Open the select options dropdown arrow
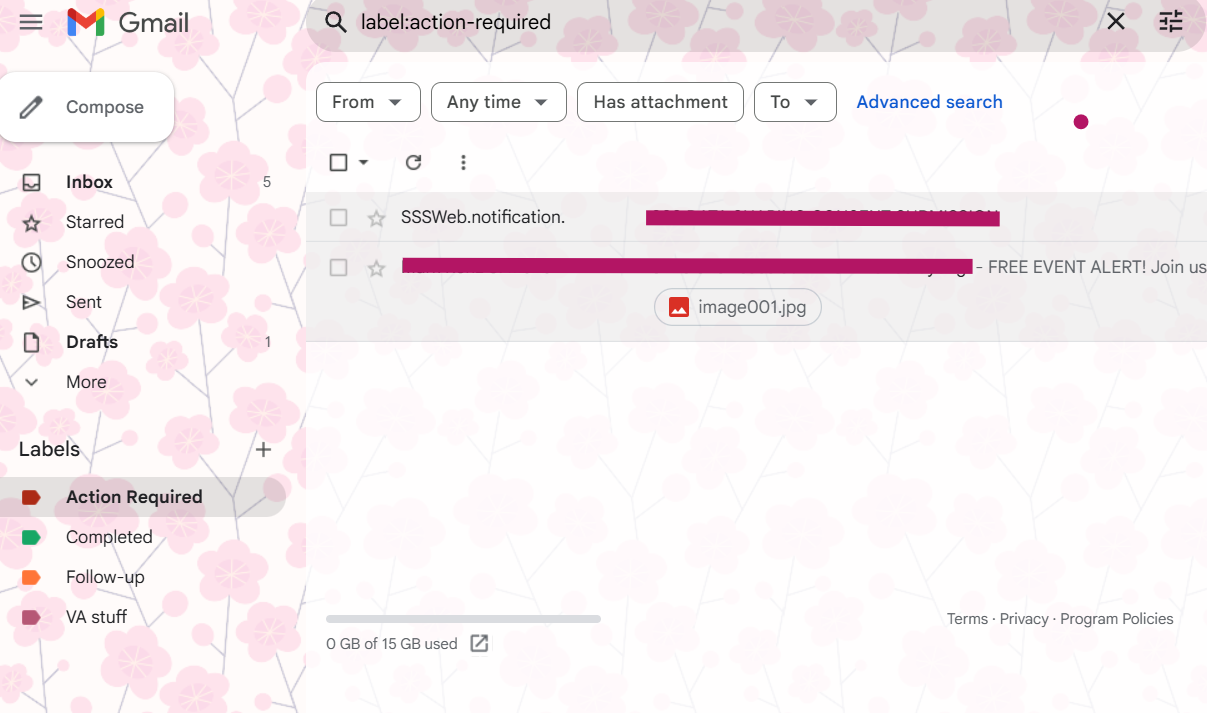The height and width of the screenshot is (713, 1207). pos(363,162)
